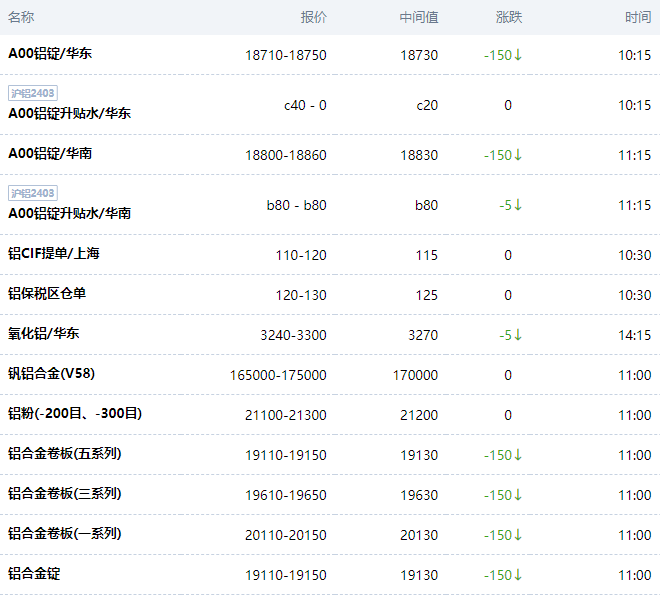Click the middle value 19630

[419, 495]
